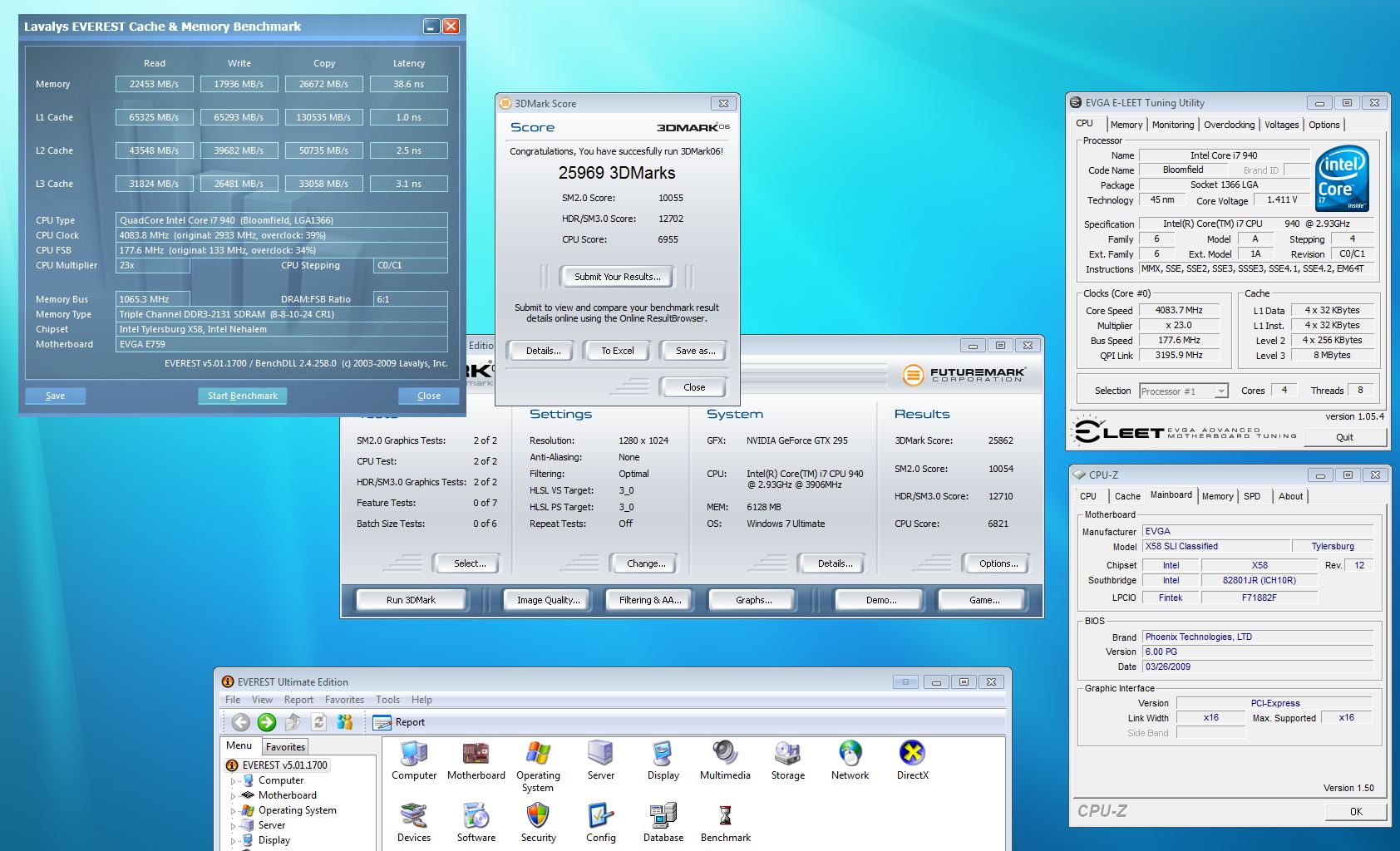This screenshot has height=851, width=1400.
Task: Open the File menu in EVEREST
Action: 233,700
